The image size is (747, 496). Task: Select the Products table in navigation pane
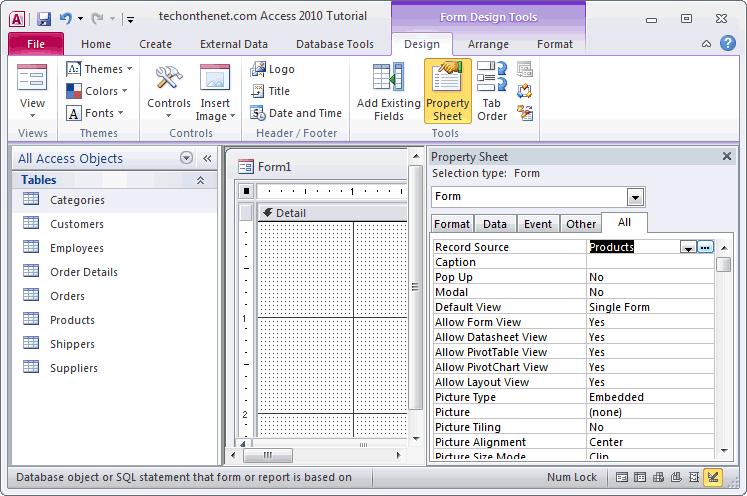click(72, 320)
